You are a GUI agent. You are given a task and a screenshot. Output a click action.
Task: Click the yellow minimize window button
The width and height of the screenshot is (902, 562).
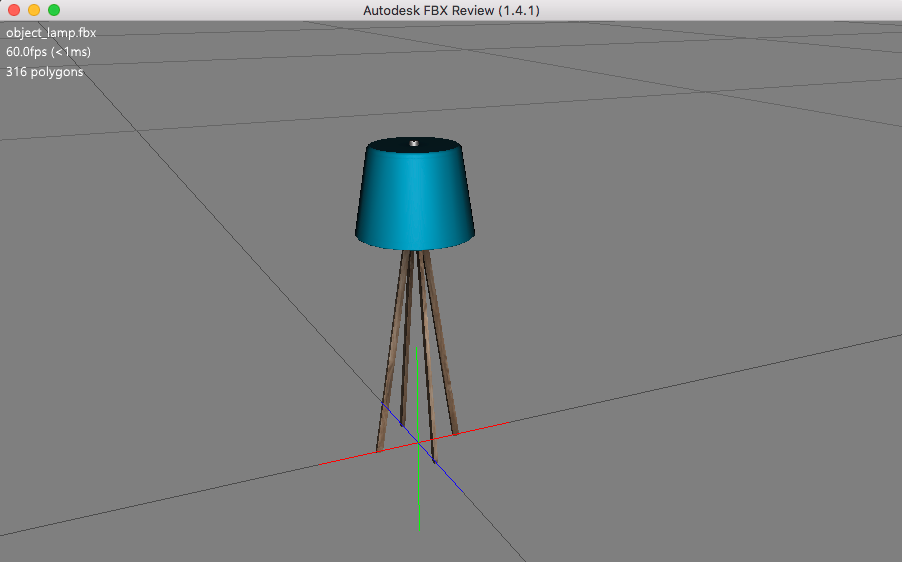[x=34, y=10]
